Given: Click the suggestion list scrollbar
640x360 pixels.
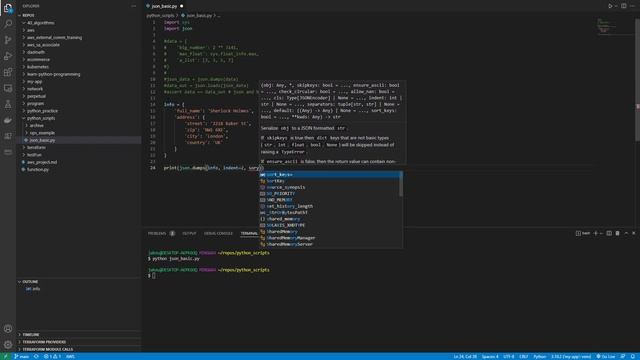Looking at the screenshot, I should click(401, 184).
